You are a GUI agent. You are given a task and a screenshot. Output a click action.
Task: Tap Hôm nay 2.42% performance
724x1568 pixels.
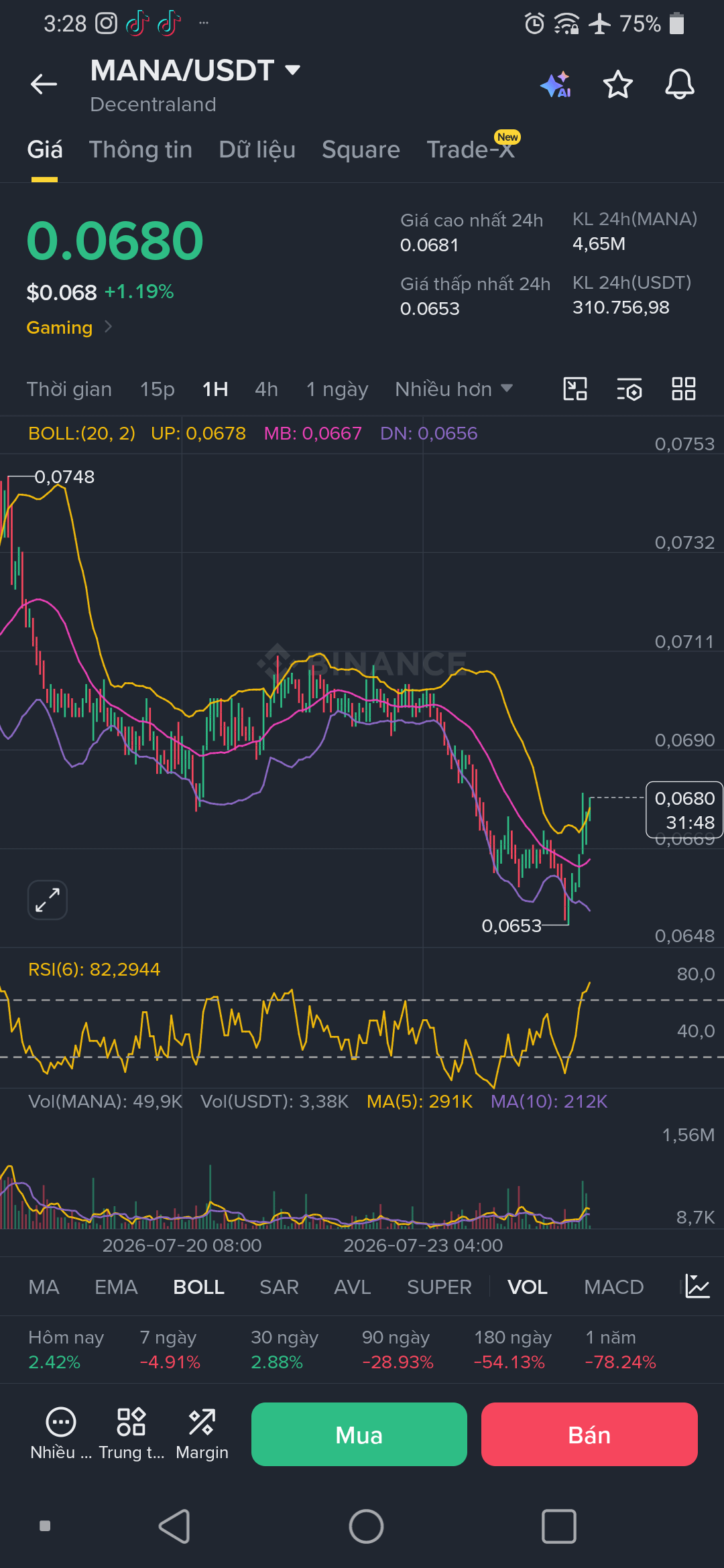(66, 1350)
